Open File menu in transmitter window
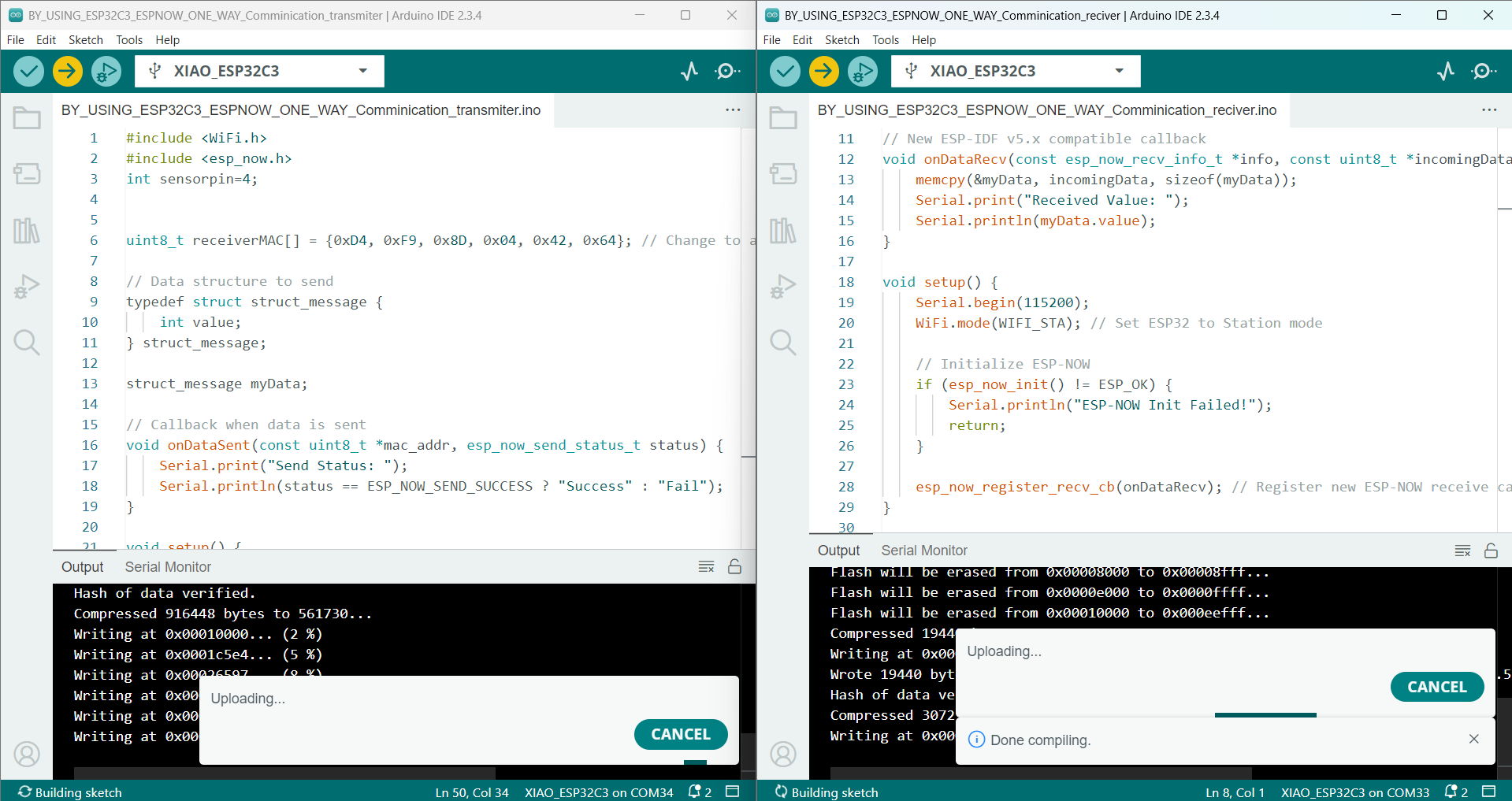 pyautogui.click(x=16, y=40)
